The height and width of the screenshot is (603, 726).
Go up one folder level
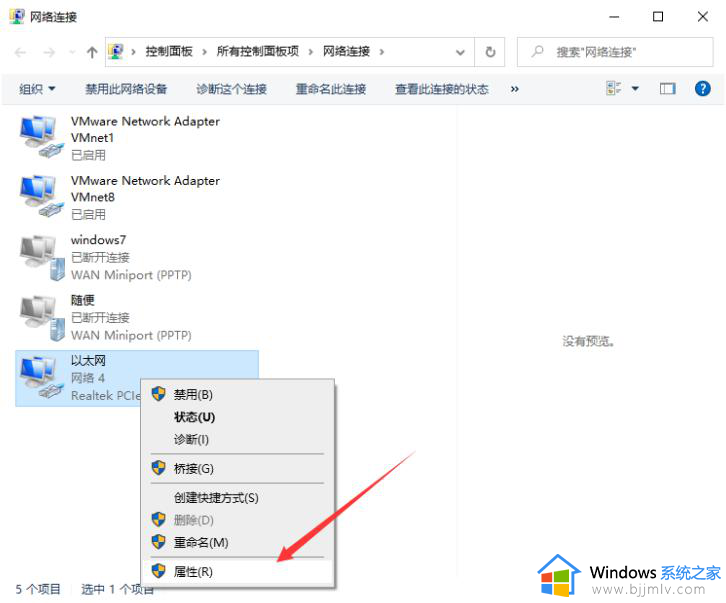tap(92, 52)
